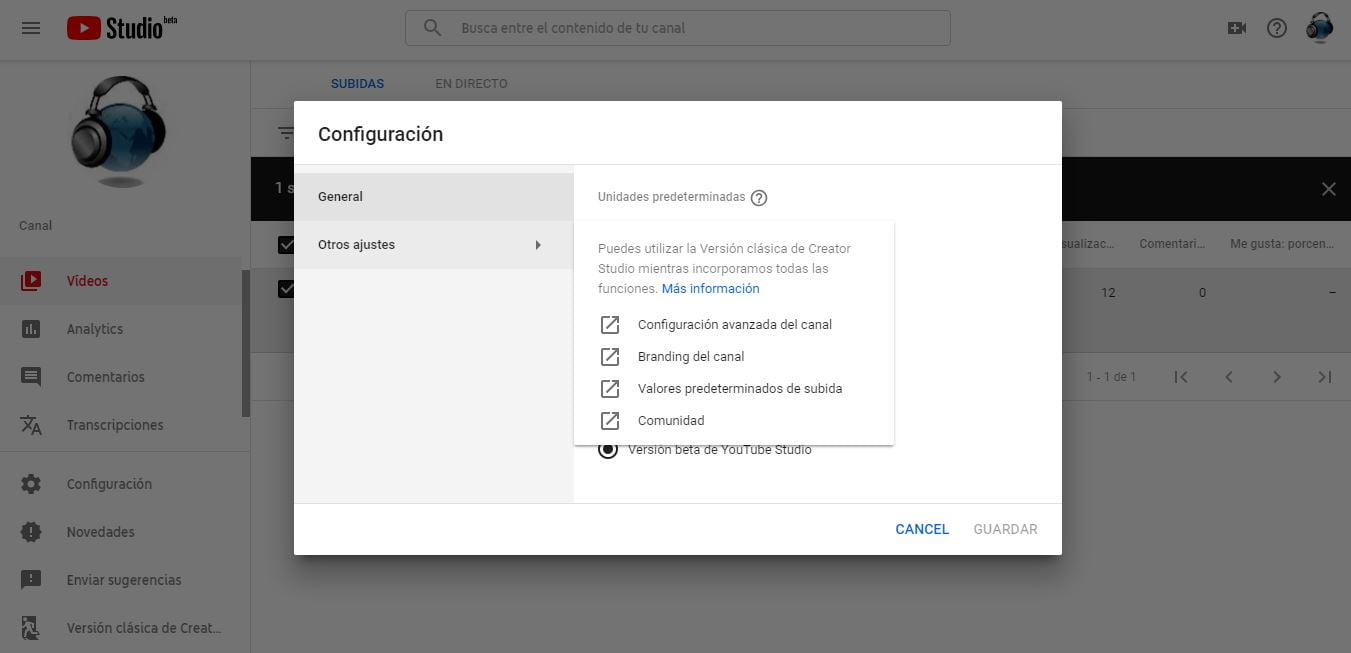1351x653 pixels.
Task: Open Comunidad external link
Action: click(670, 421)
